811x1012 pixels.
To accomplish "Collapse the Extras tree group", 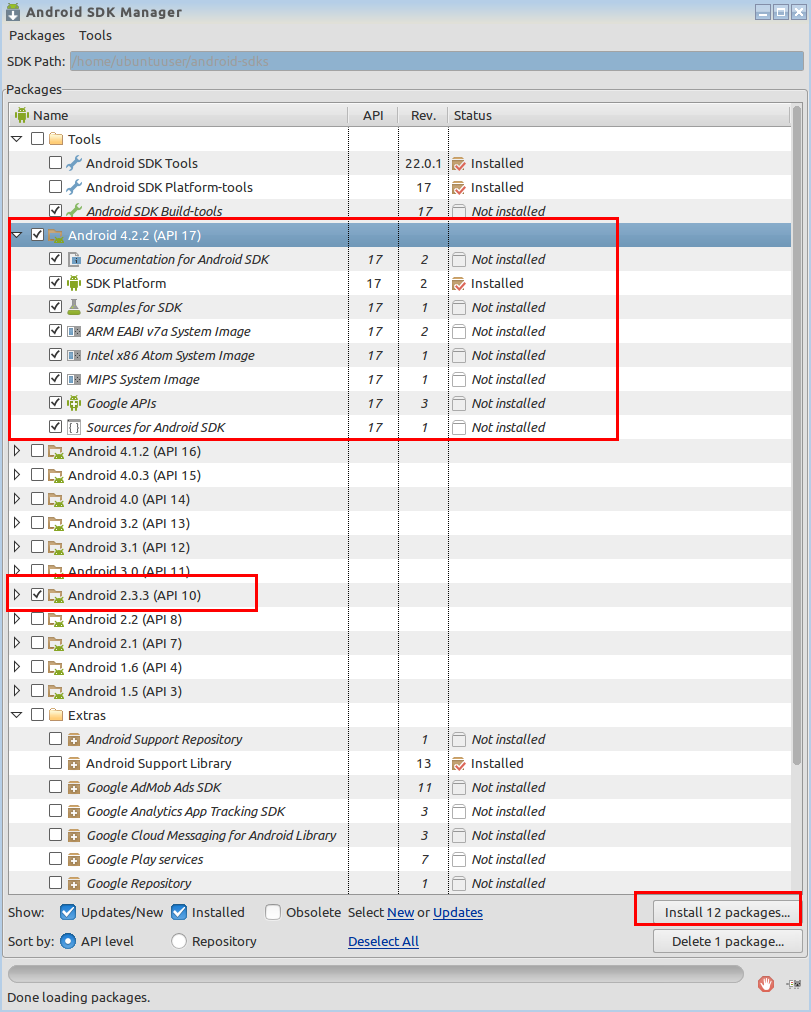I will (17, 715).
